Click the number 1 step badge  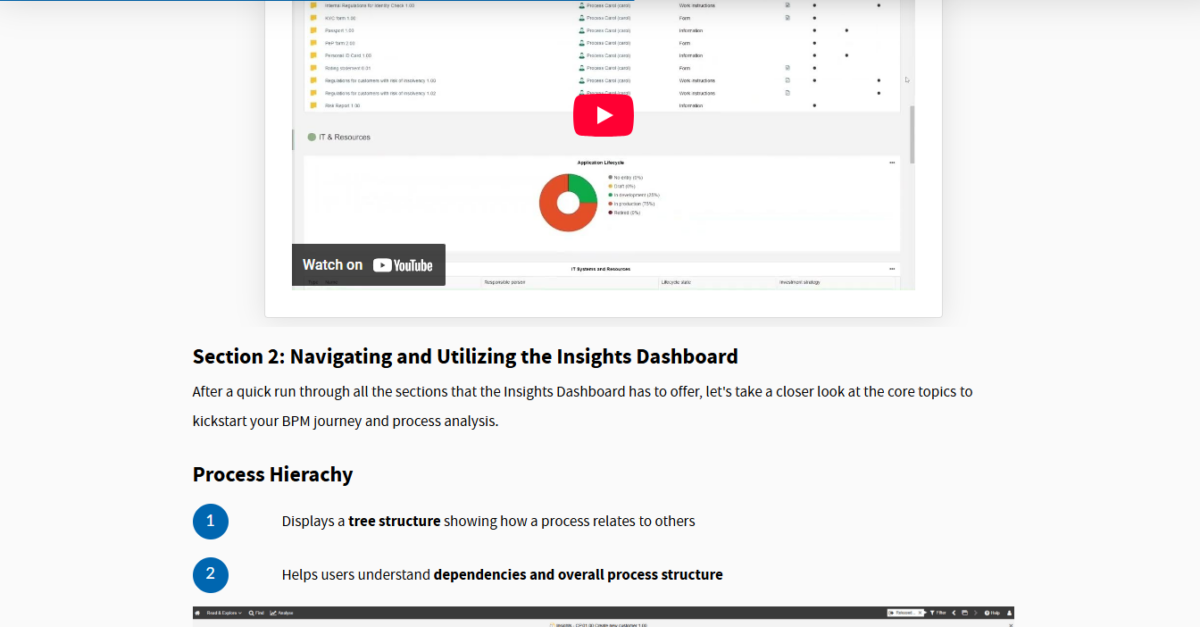pos(210,521)
